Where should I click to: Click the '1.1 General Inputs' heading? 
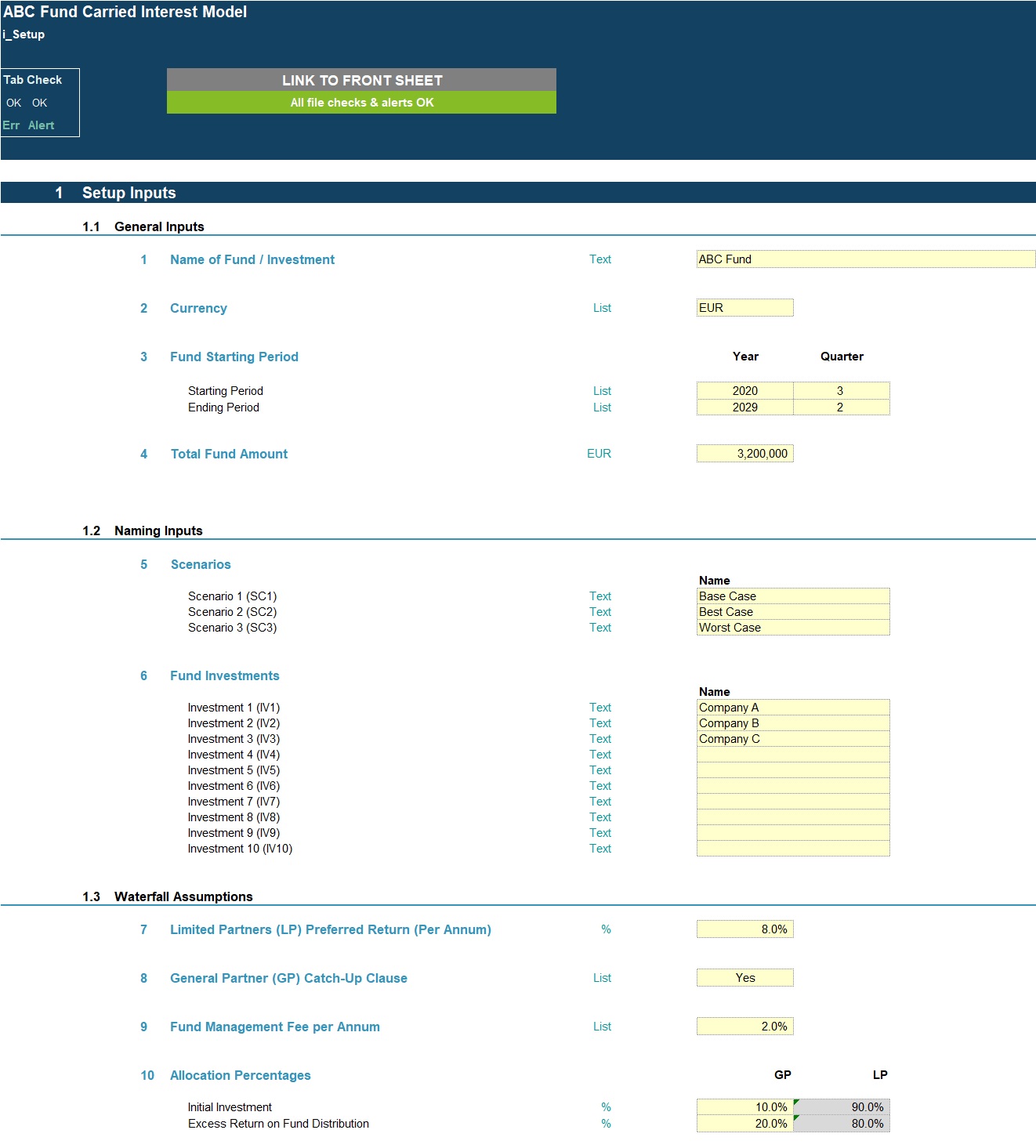pyautogui.click(x=143, y=226)
